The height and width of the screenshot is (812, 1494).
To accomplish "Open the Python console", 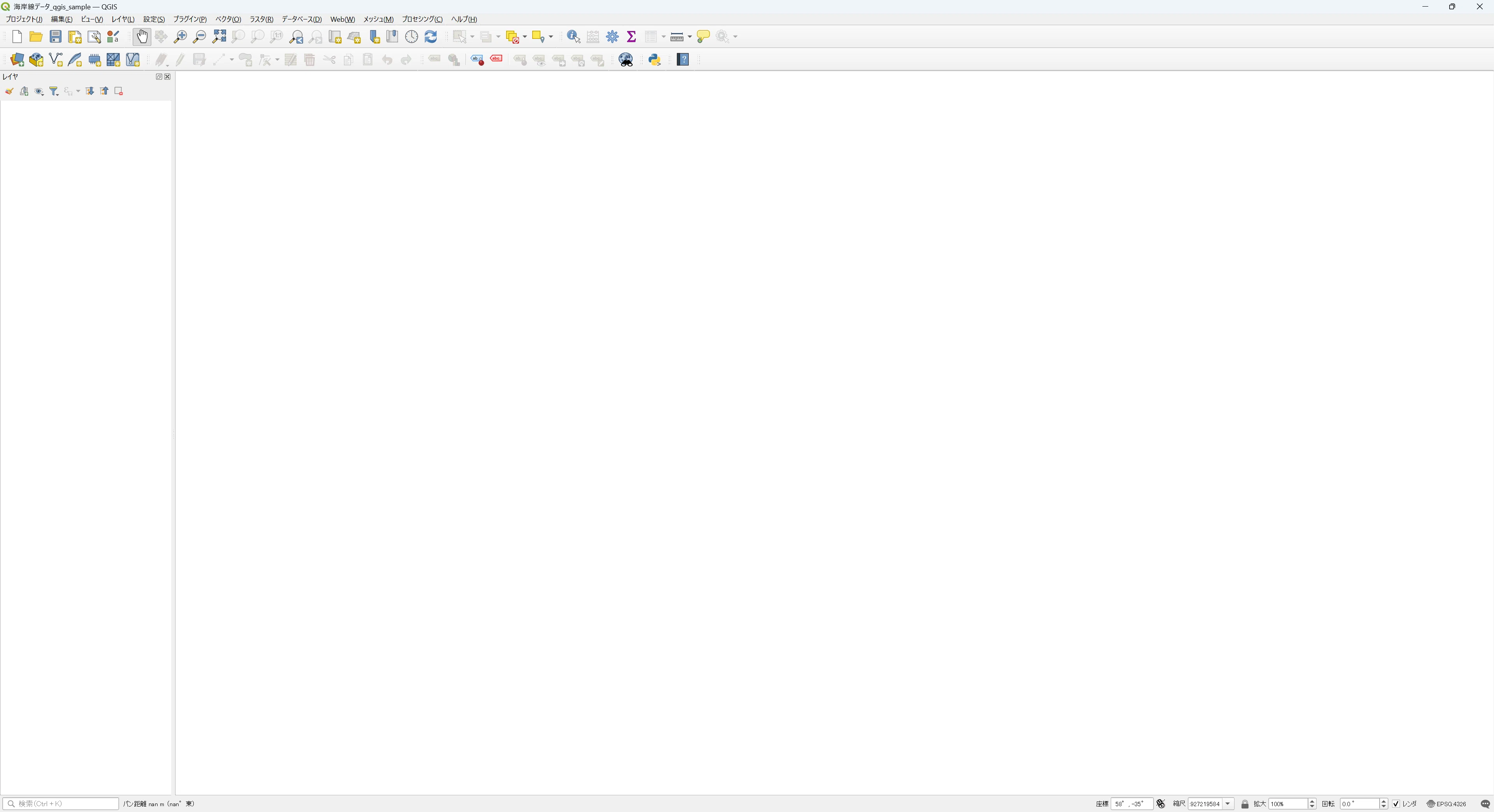I will (x=654, y=60).
